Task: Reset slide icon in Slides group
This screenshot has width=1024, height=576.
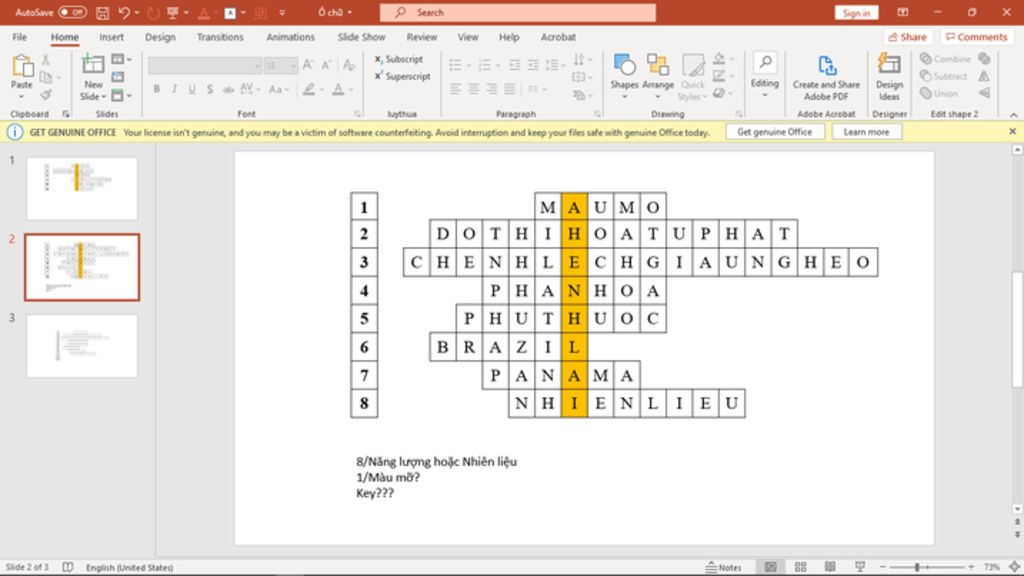Action: (118, 77)
